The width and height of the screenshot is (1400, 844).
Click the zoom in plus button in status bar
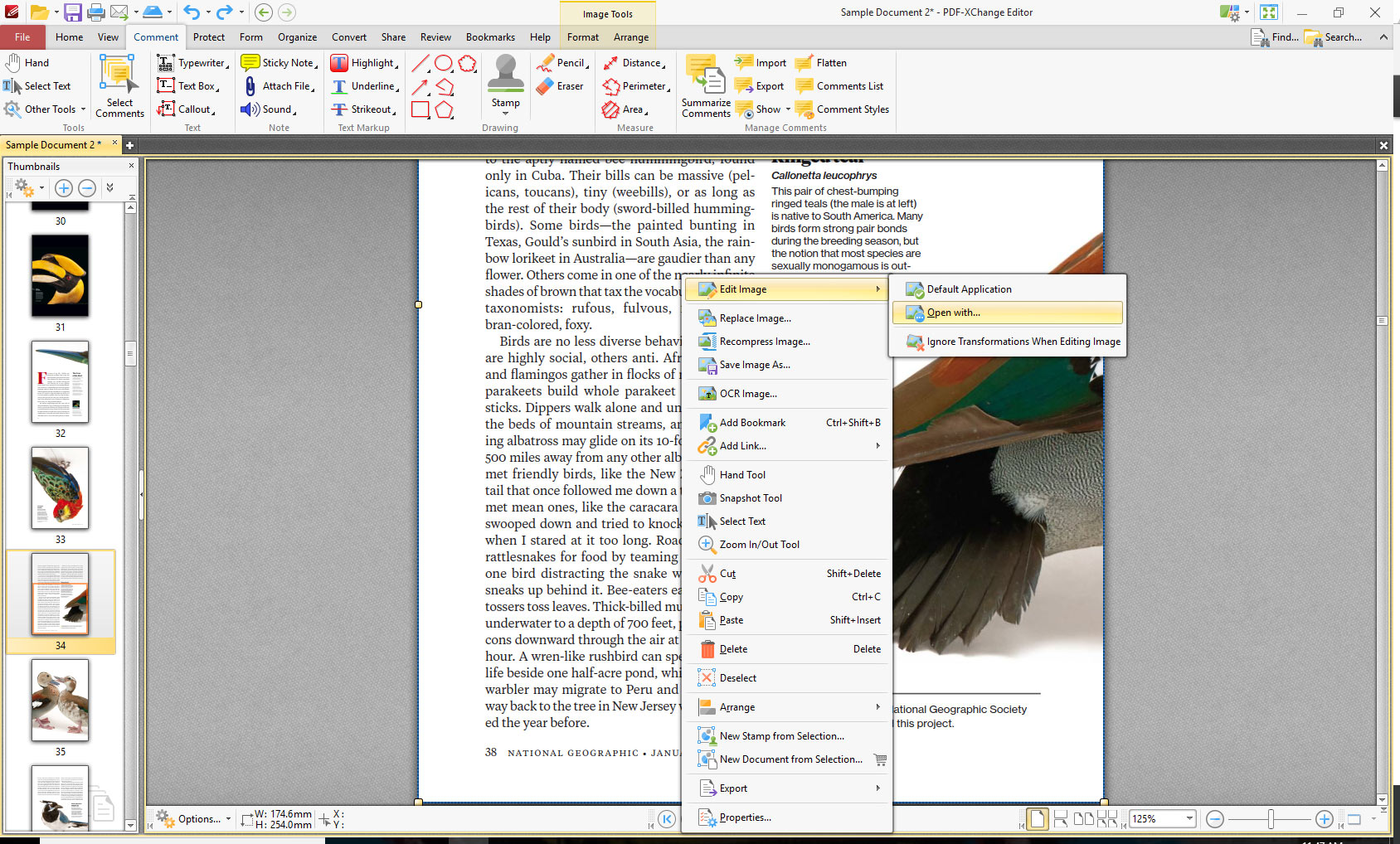click(1325, 819)
